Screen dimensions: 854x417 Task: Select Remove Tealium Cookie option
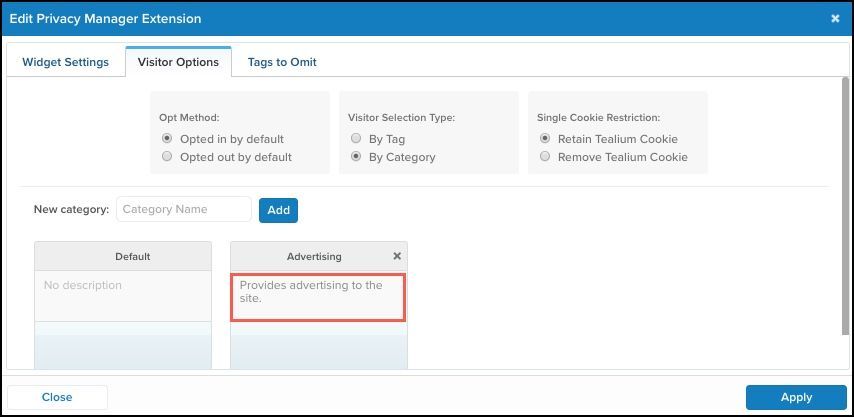(x=545, y=157)
